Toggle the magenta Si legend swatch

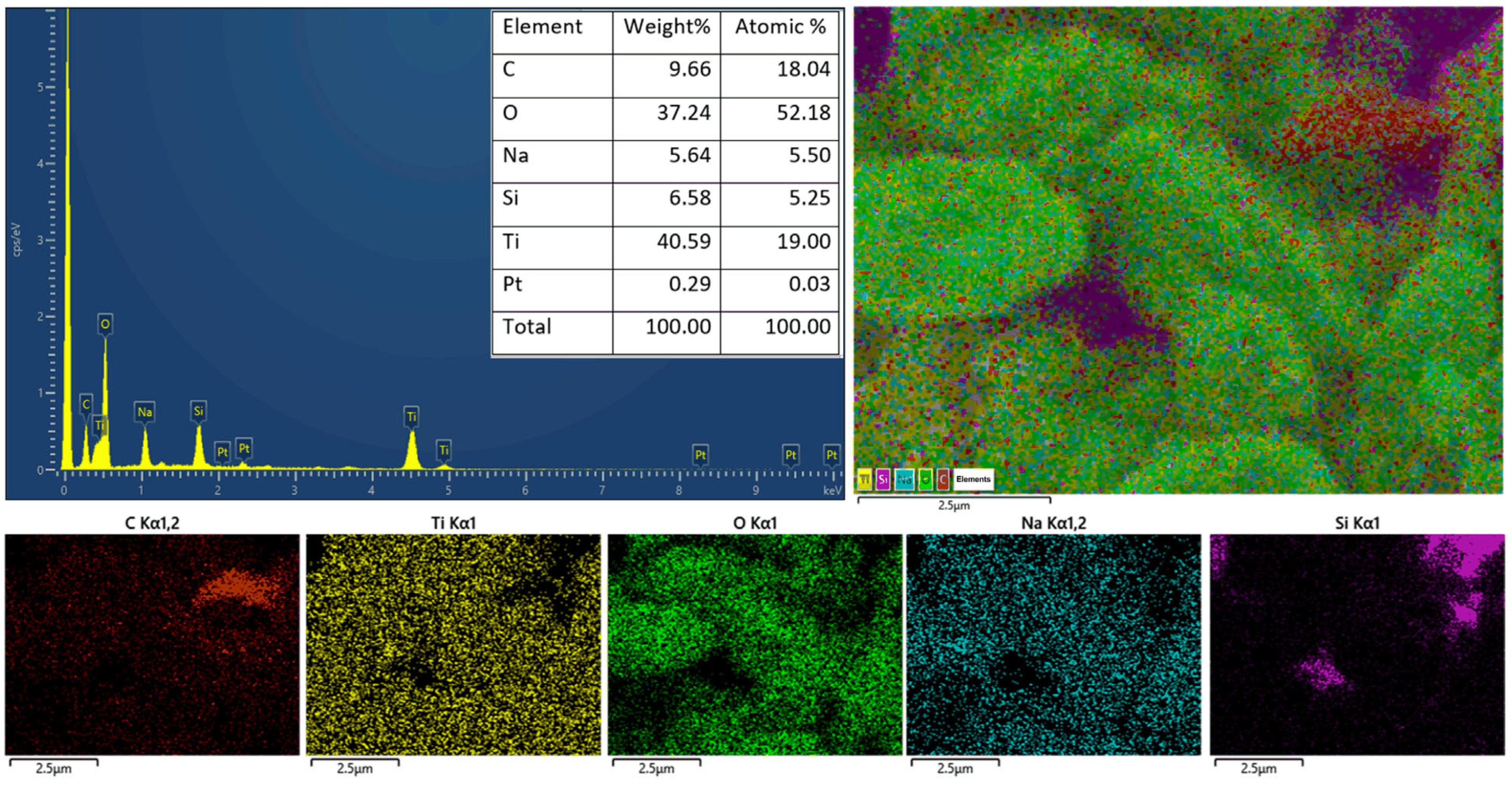coord(884,479)
